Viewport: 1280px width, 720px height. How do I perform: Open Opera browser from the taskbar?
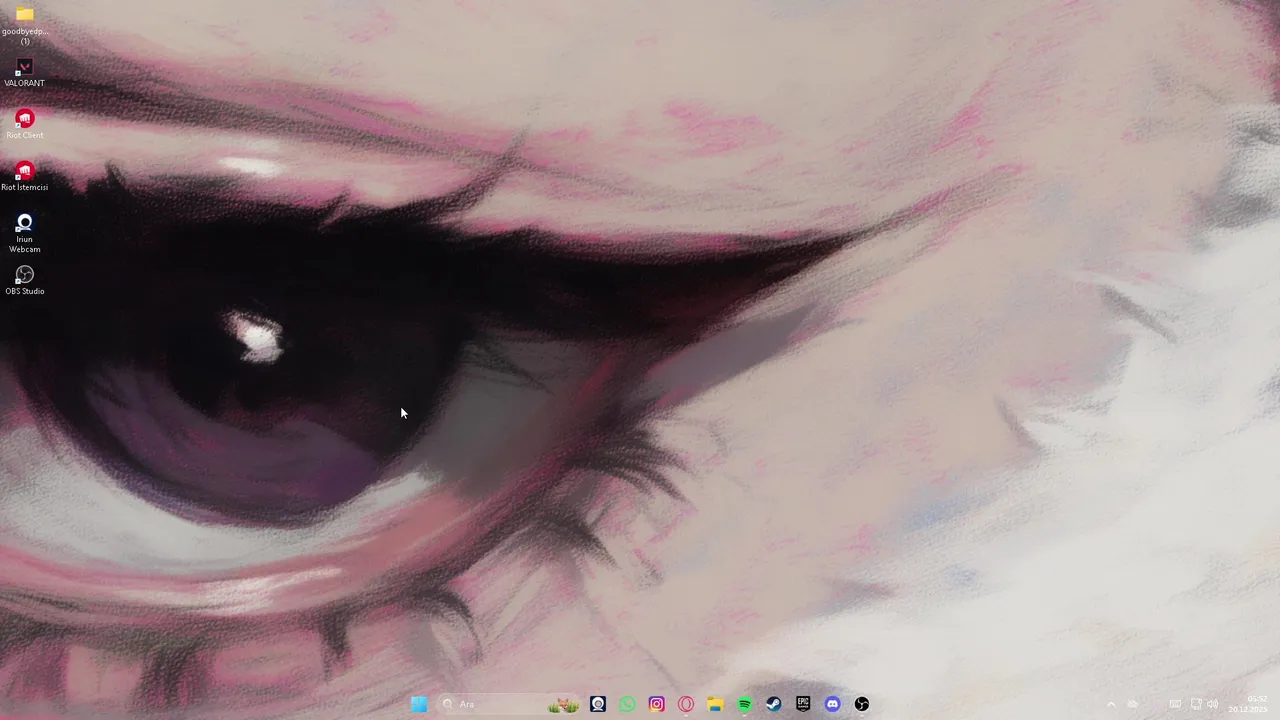(686, 704)
